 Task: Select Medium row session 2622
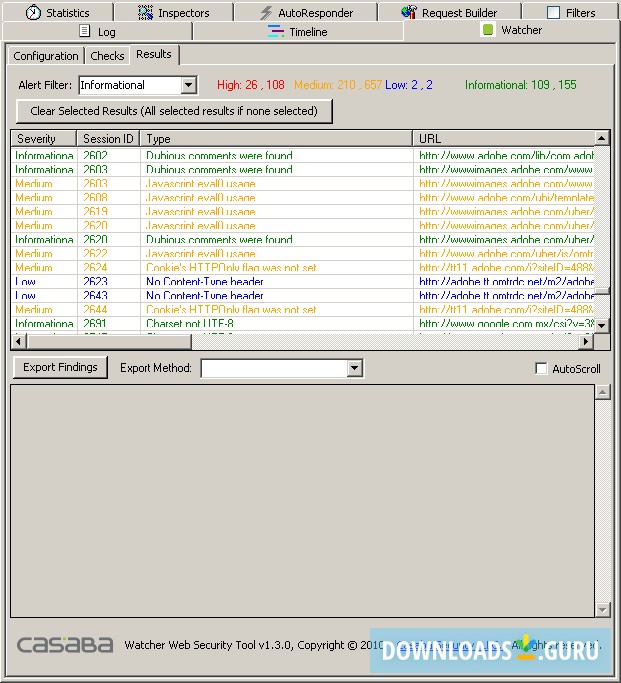[x=303, y=253]
